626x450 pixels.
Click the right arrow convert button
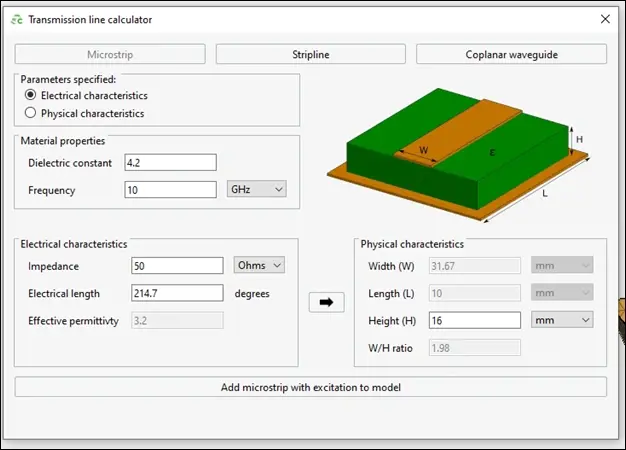point(327,302)
